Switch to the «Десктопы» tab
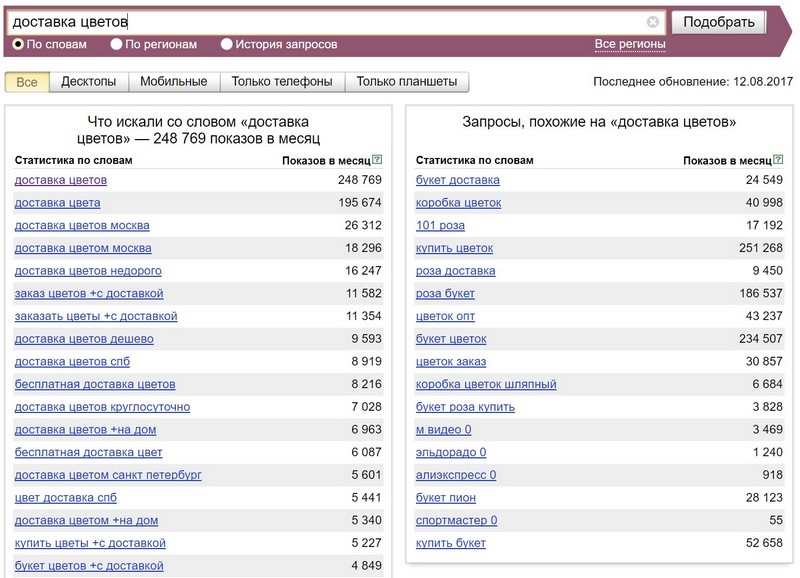Screen dimensions: 800x578 click(88, 82)
